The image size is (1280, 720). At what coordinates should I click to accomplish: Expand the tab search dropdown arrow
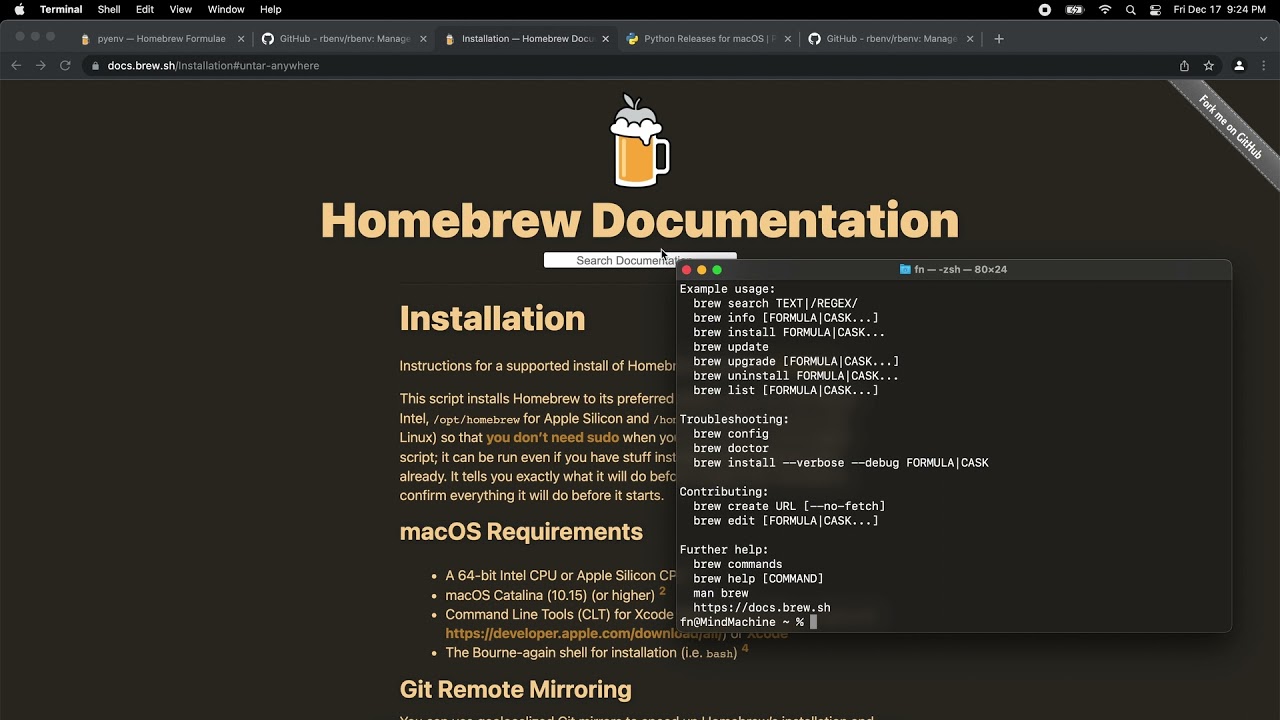tap(1263, 39)
